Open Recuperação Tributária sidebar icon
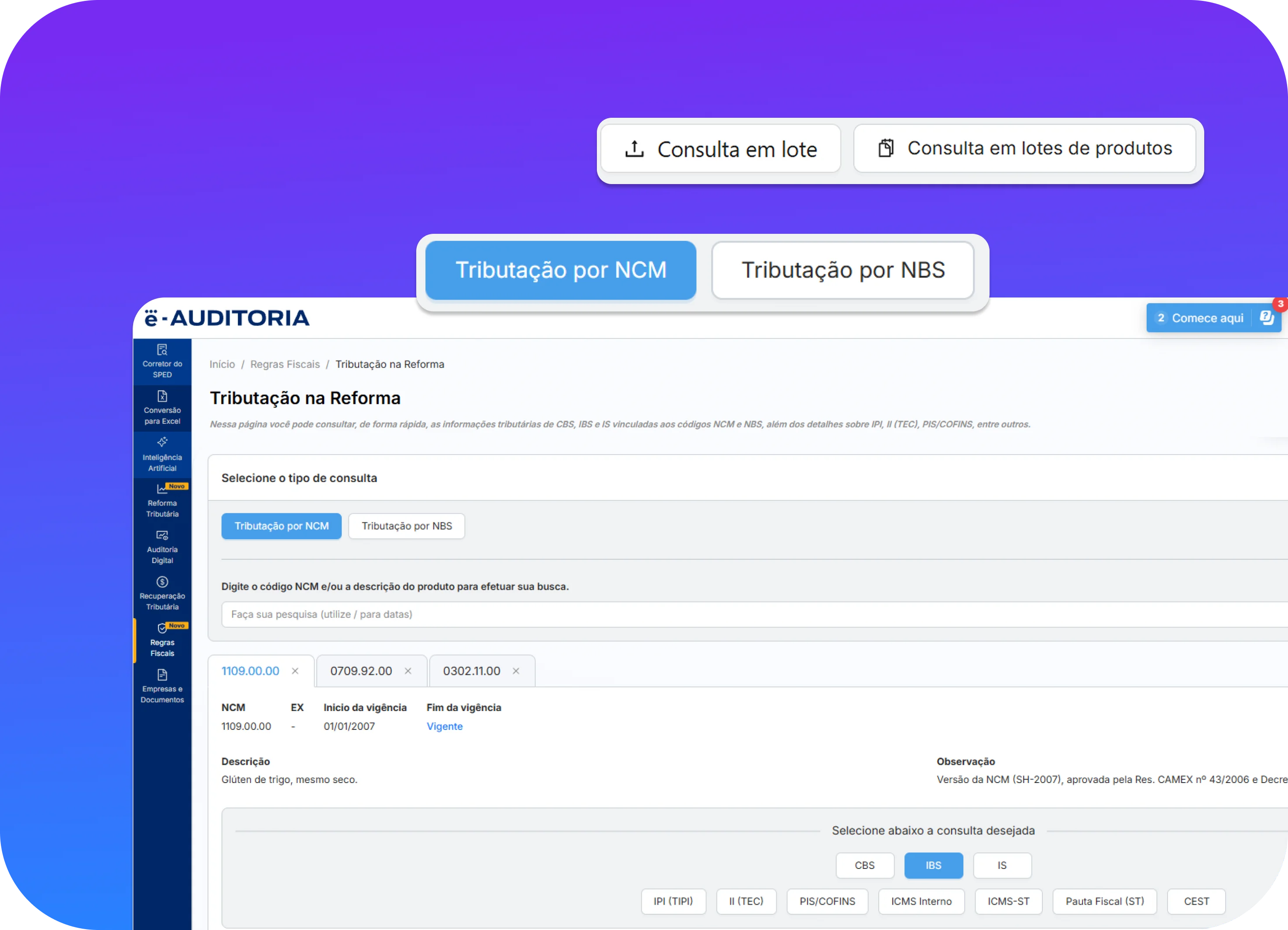1288x930 pixels. coord(162,594)
